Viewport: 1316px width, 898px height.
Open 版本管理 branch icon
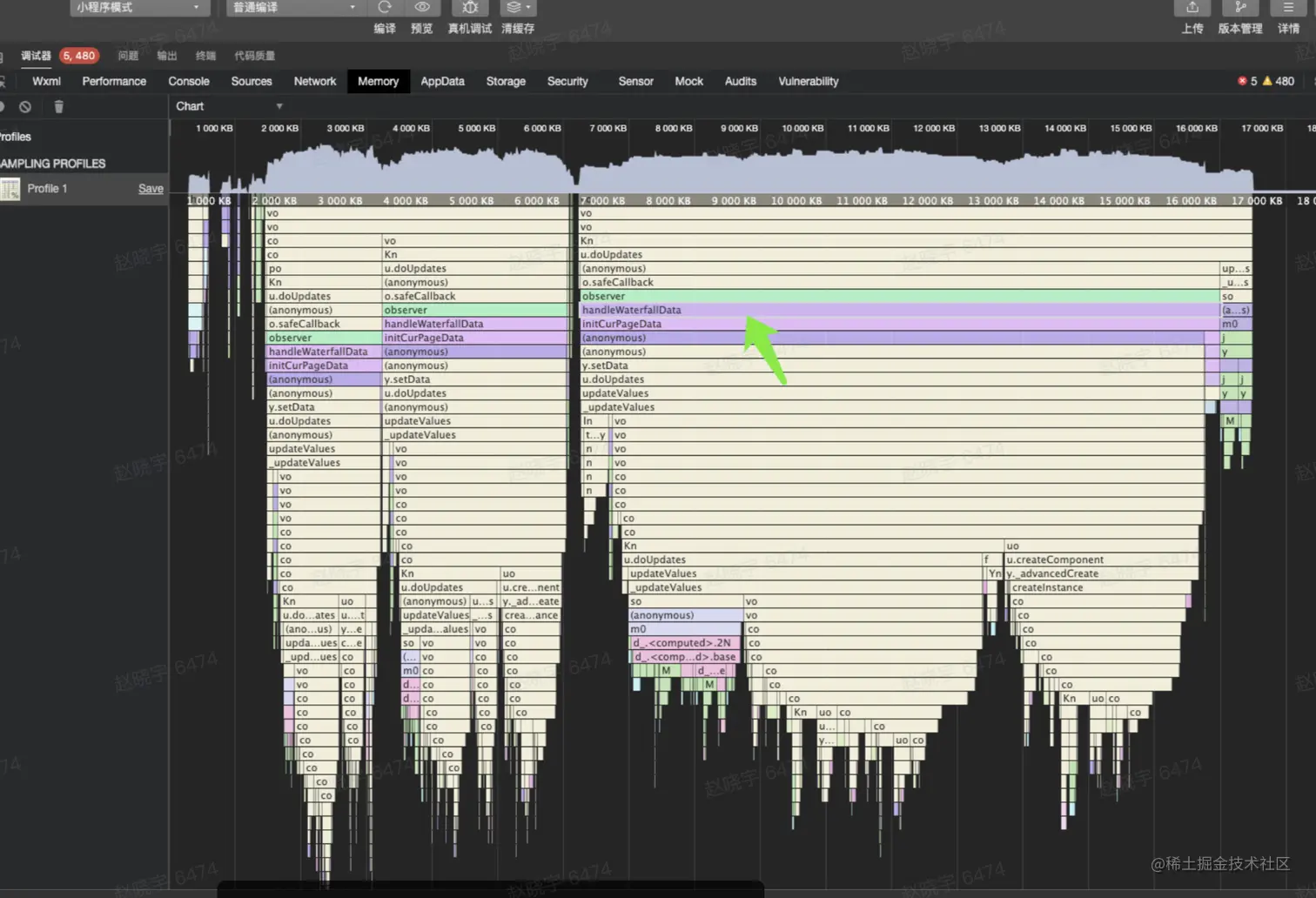pyautogui.click(x=1240, y=8)
